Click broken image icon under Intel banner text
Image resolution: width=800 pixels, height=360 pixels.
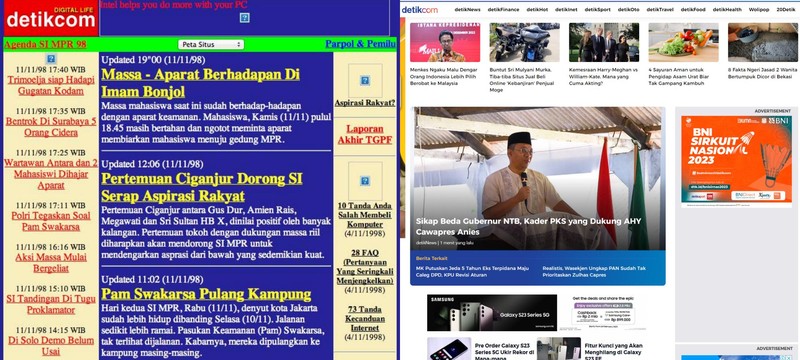[244, 18]
